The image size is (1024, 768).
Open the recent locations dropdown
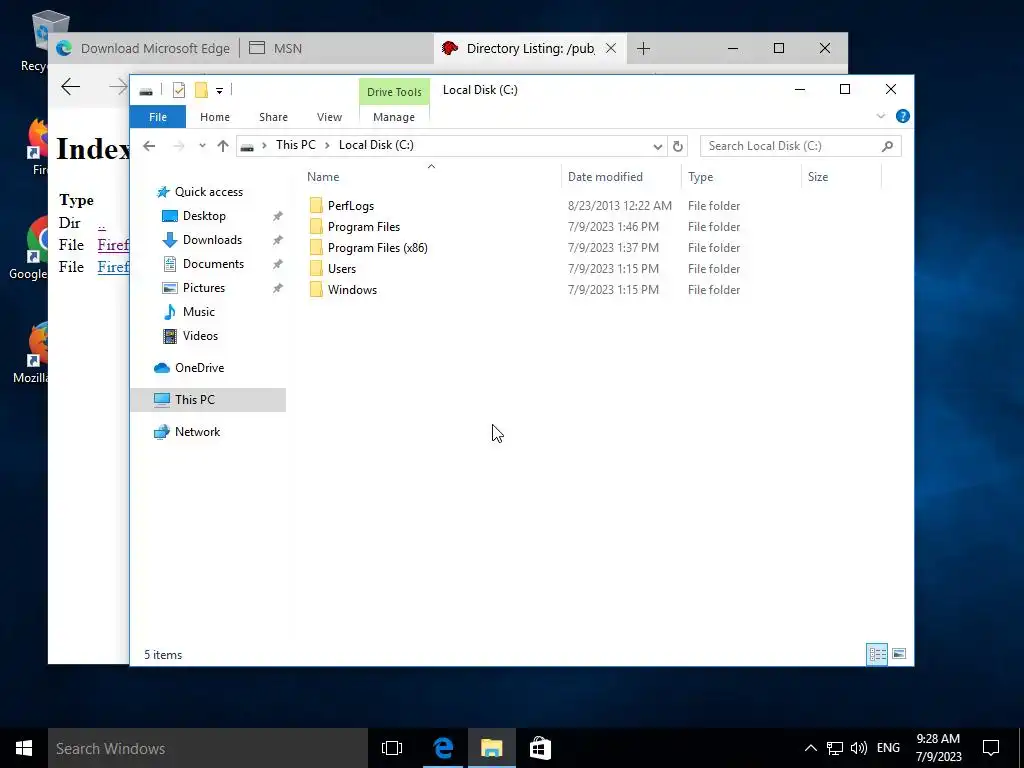(x=202, y=146)
